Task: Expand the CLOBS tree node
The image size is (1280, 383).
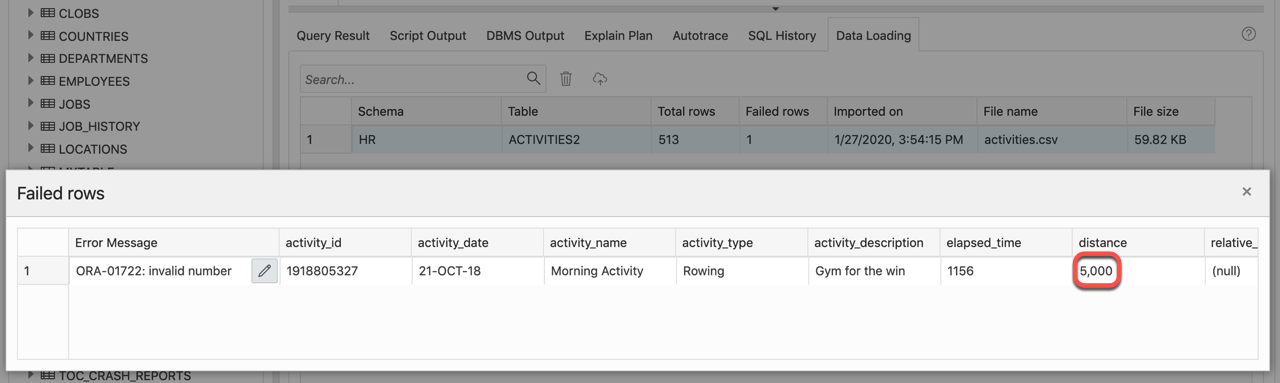Action: [x=31, y=13]
